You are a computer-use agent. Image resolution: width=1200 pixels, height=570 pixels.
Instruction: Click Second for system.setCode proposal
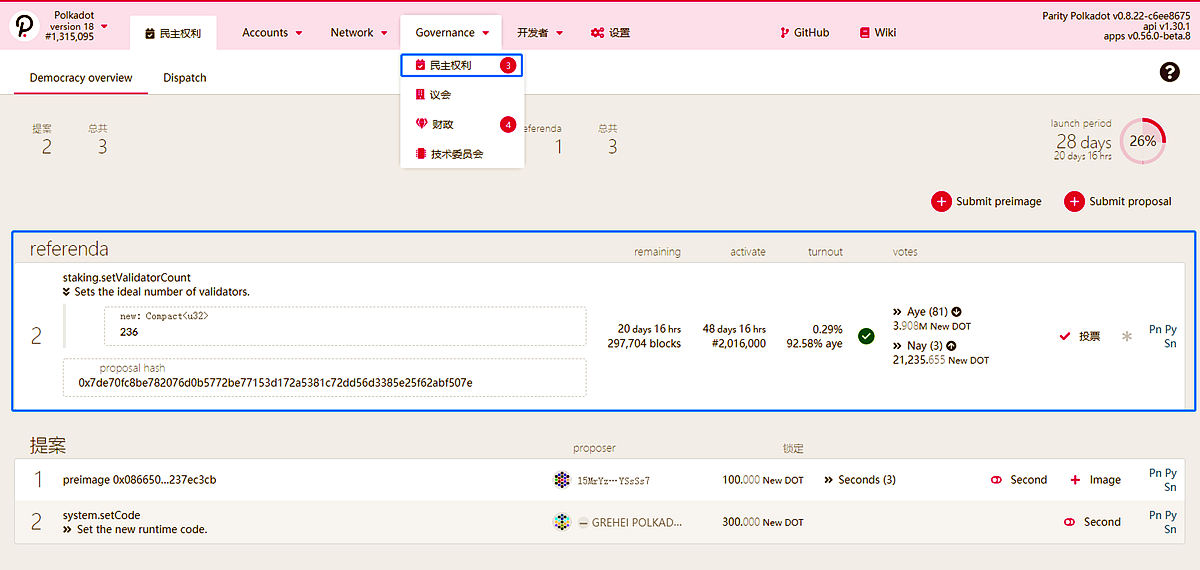1092,522
